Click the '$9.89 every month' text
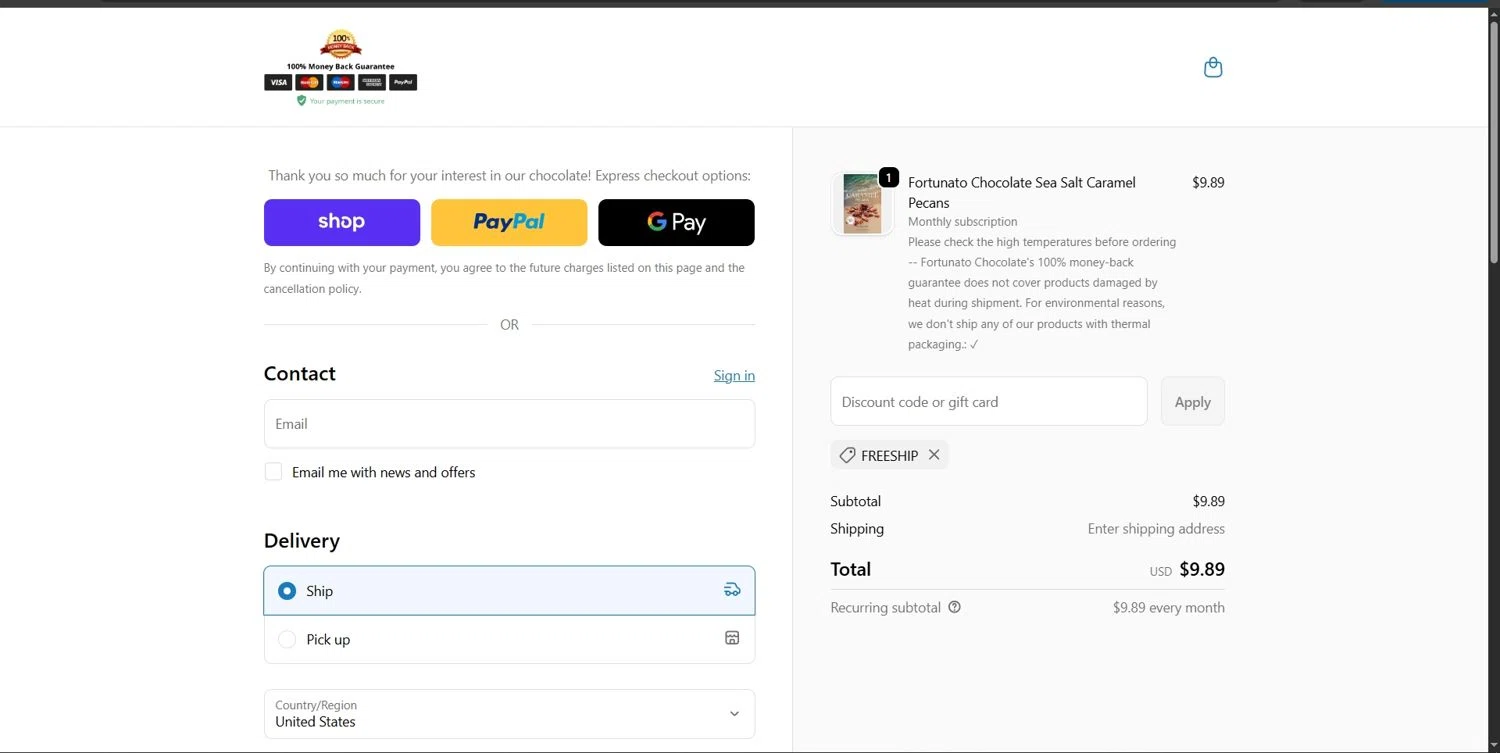 (x=1169, y=607)
